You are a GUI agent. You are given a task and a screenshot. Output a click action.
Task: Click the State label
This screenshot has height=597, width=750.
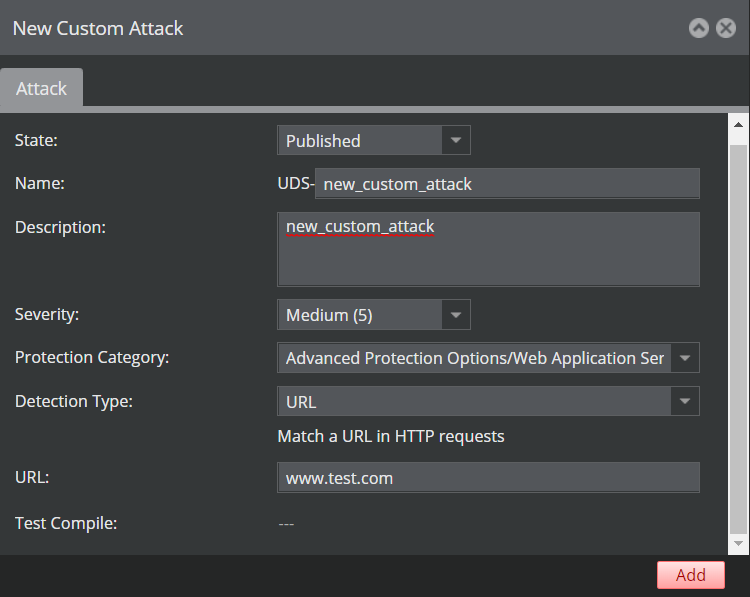point(36,140)
